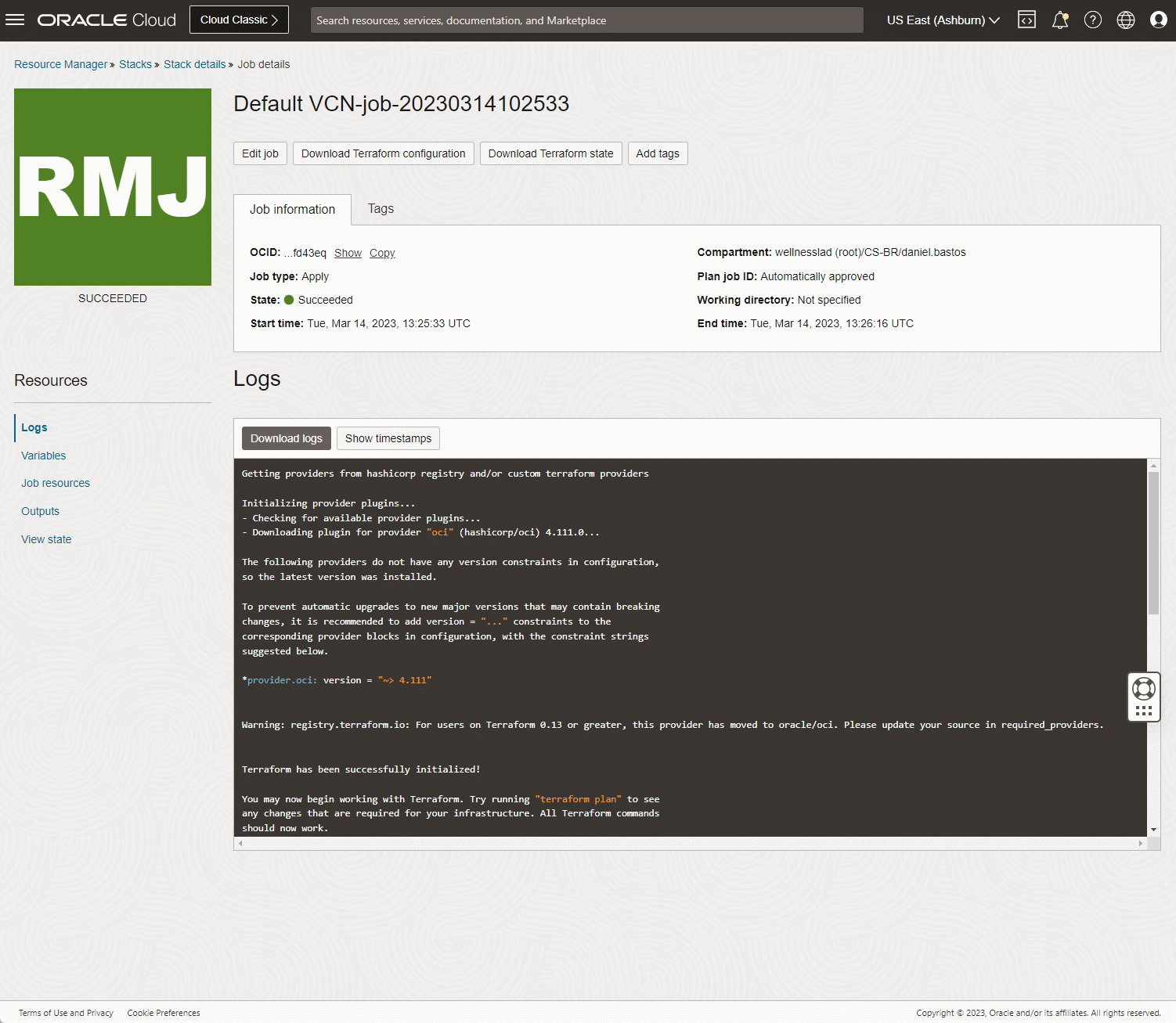Toggle Show timestamps for logs
This screenshot has height=1023, width=1176.
pyautogui.click(x=388, y=438)
